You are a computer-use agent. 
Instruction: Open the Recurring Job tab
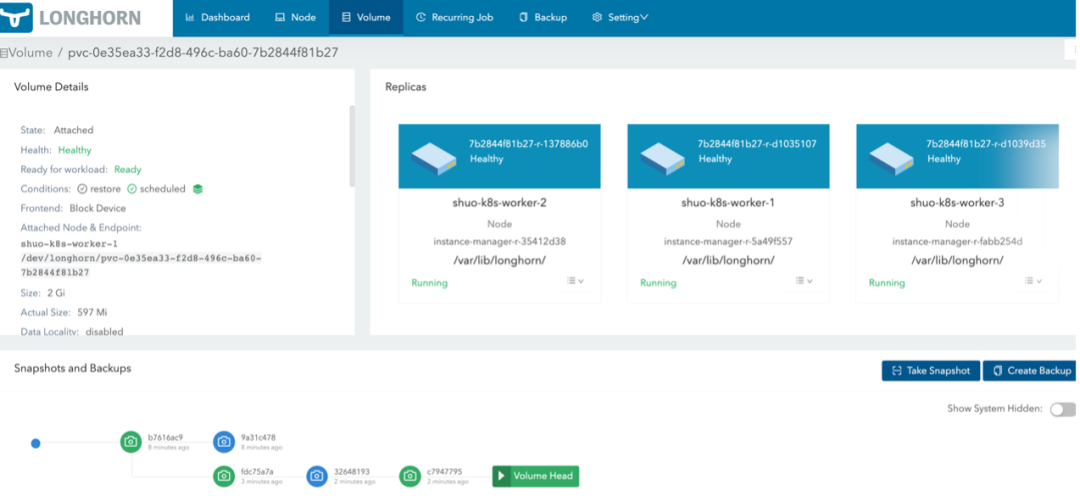coord(455,17)
